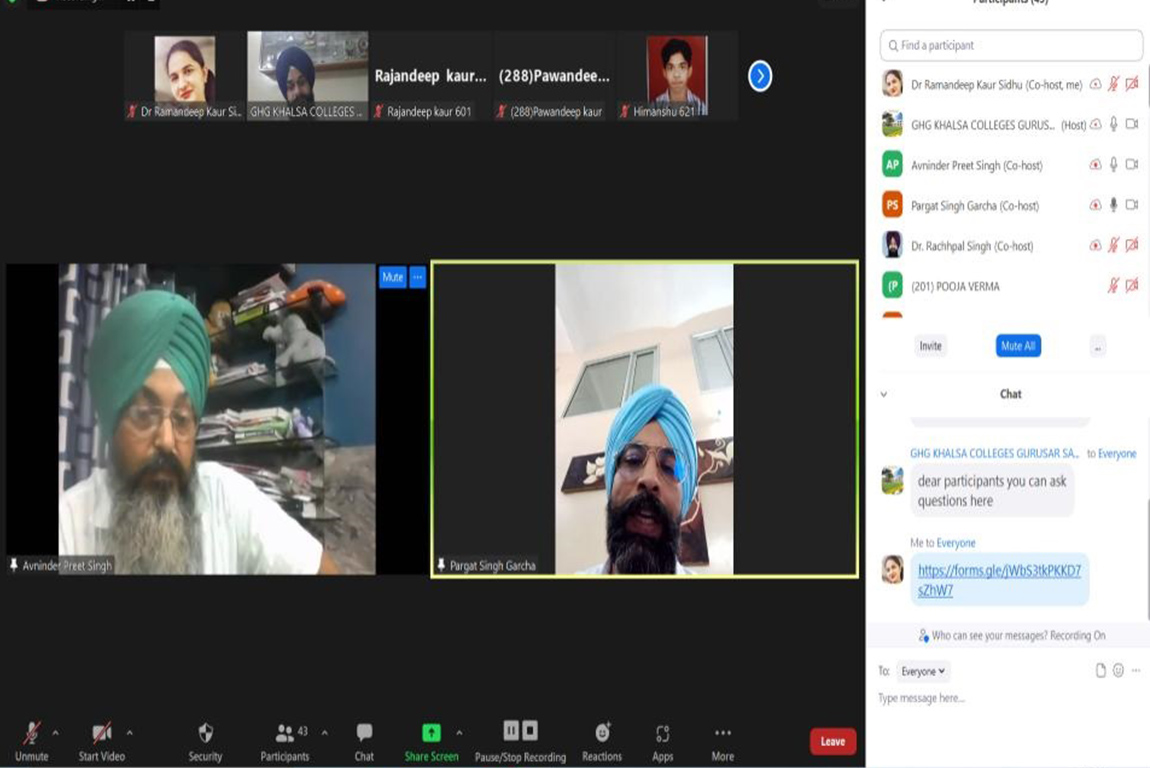Open the Everyone recipient dropdown
The height and width of the screenshot is (768, 1150).
coord(923,672)
